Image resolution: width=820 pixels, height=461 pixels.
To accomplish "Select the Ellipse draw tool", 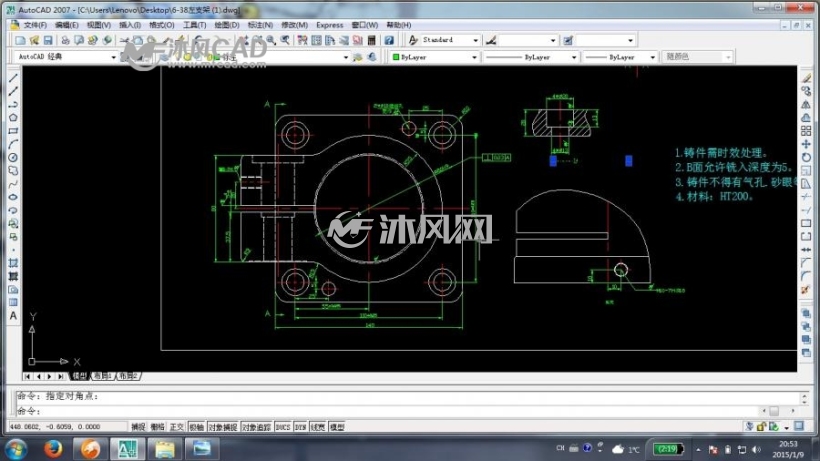I will pos(14,197).
